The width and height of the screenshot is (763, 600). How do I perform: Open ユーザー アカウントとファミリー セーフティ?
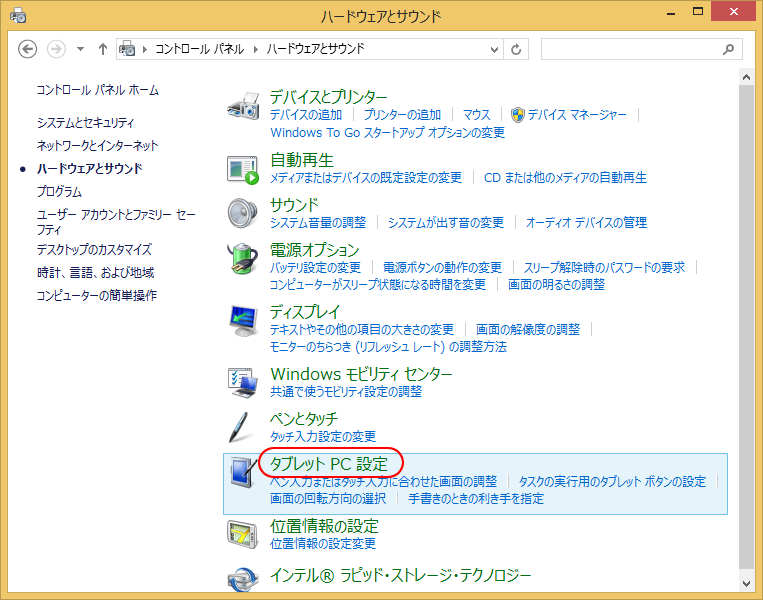tap(116, 222)
